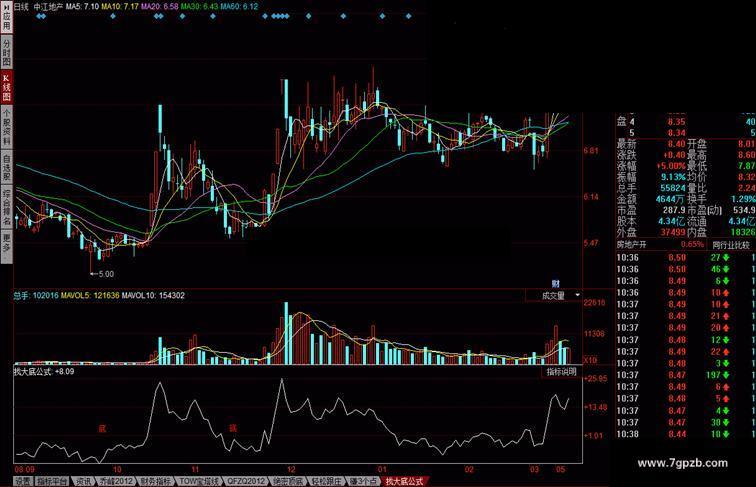Click date axis label 12
756x487 pixels.
[x=291, y=469]
